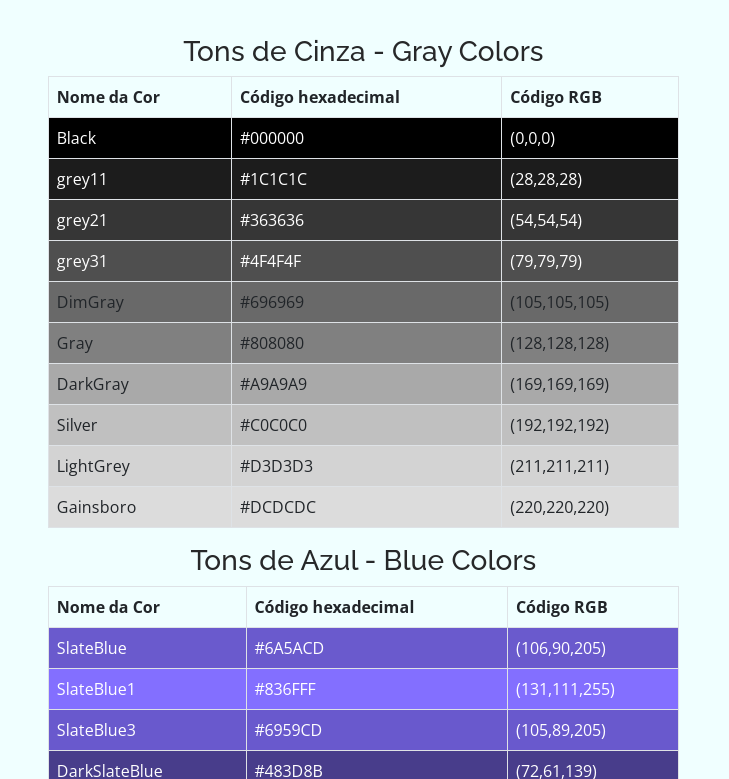Select the DarkSlateBlue color name

tap(110, 770)
